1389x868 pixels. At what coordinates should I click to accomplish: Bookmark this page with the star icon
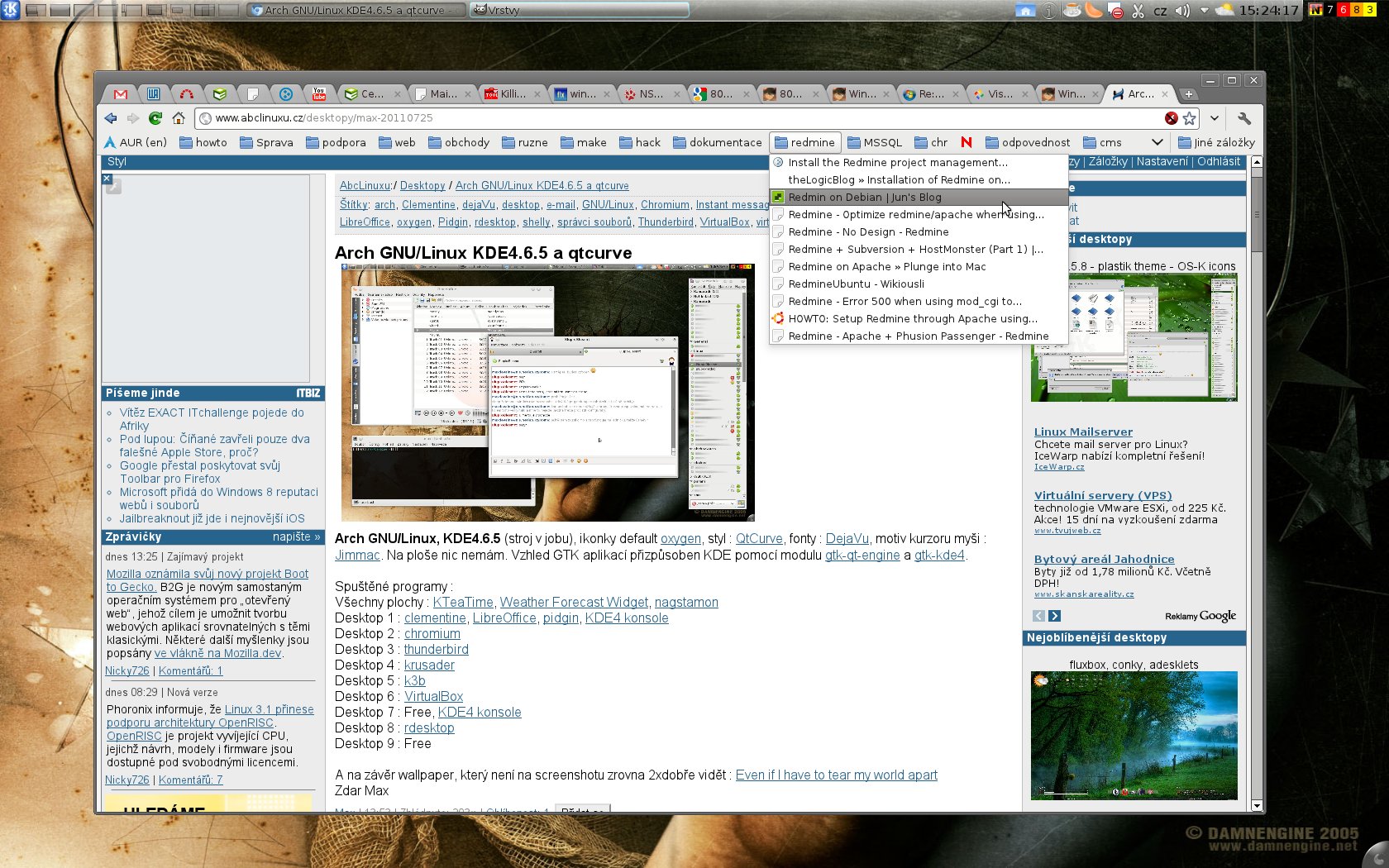point(1190,118)
